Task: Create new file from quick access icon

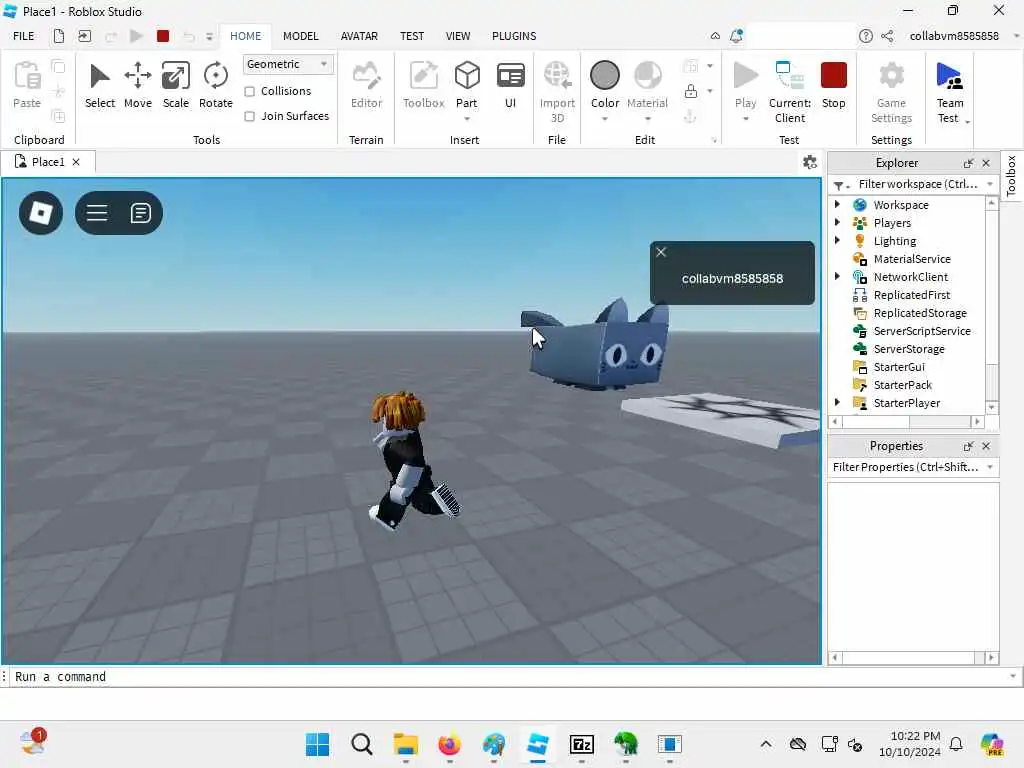Action: click(x=59, y=36)
